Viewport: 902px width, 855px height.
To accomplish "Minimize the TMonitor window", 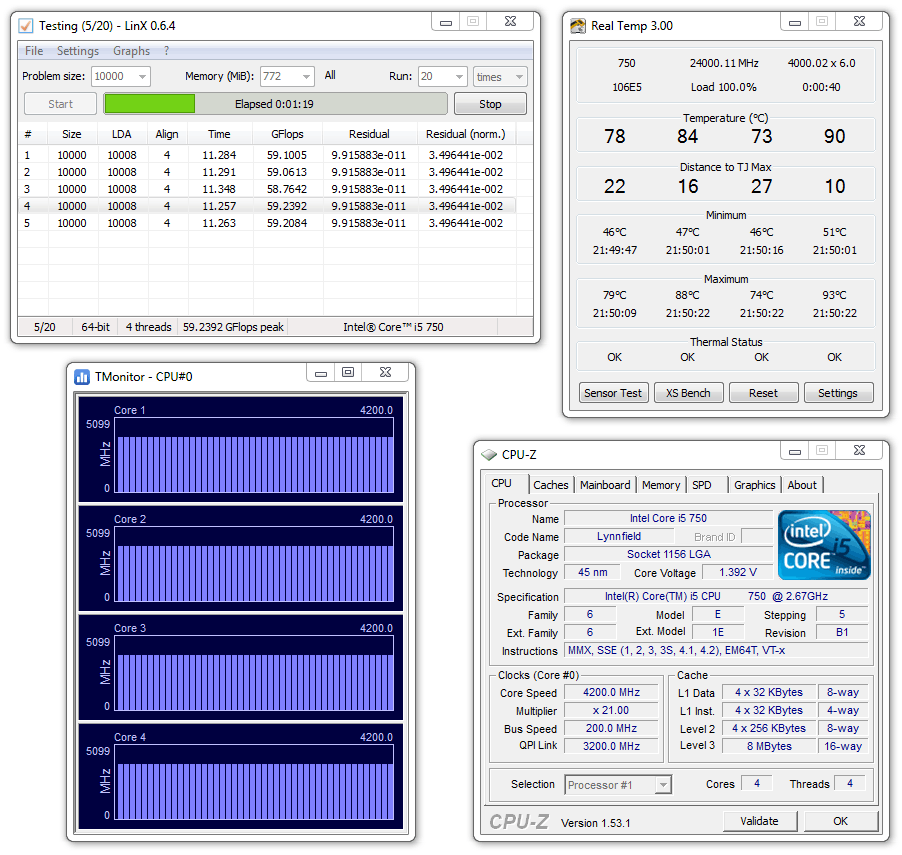I will [320, 374].
